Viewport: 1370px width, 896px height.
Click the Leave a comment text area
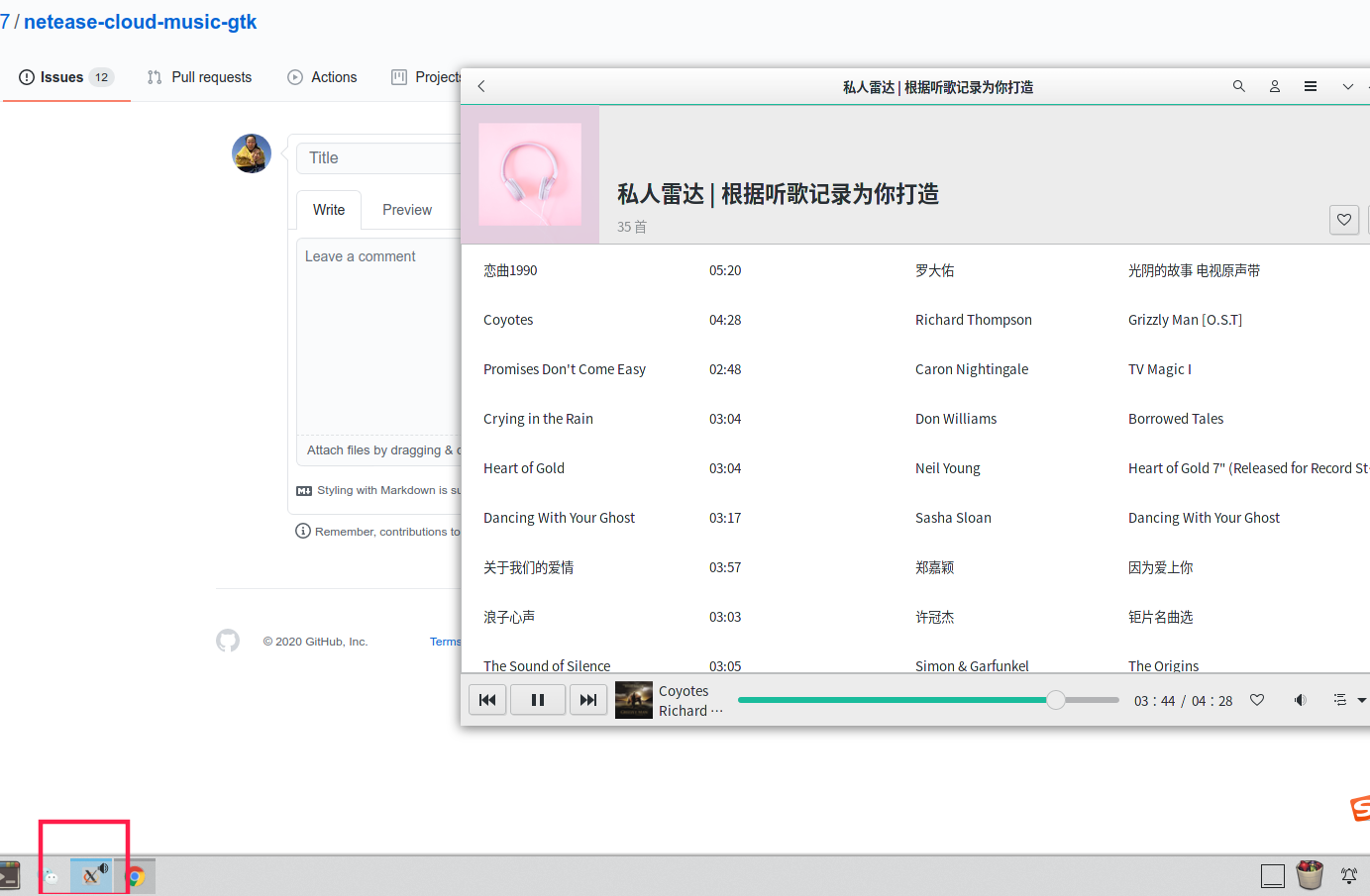pyautogui.click(x=378, y=336)
